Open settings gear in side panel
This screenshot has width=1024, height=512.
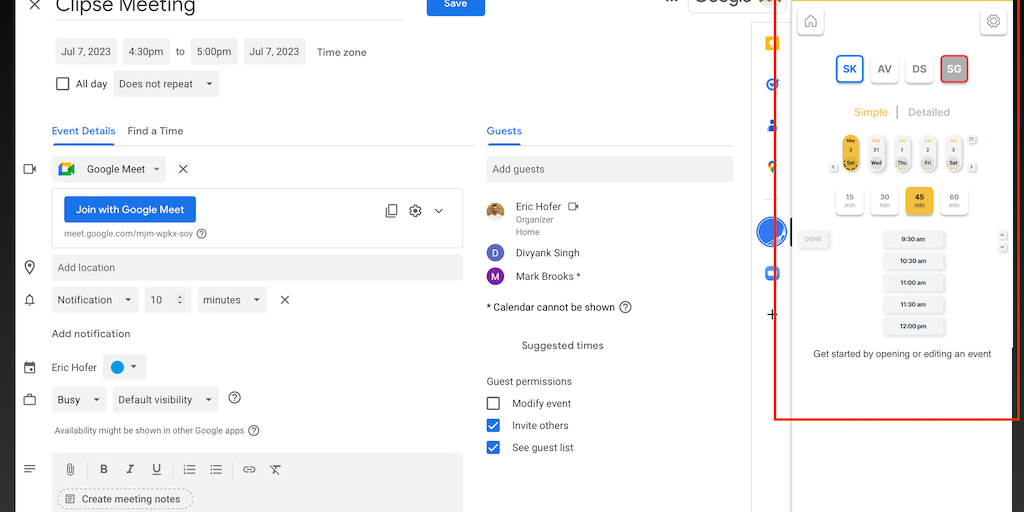tap(993, 22)
